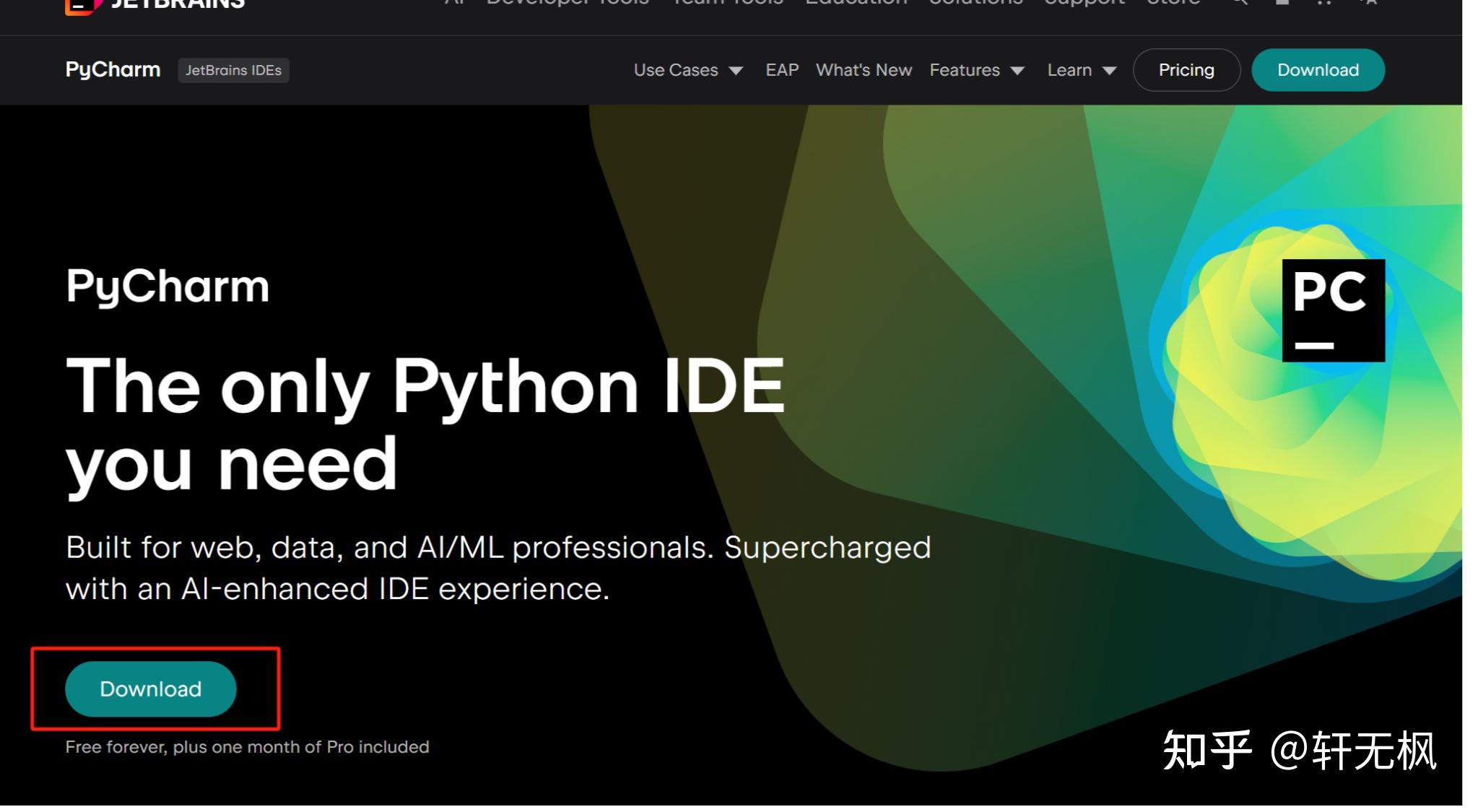Click the PyCharm name in sub-navigation bar
1478x812 pixels.
113,70
